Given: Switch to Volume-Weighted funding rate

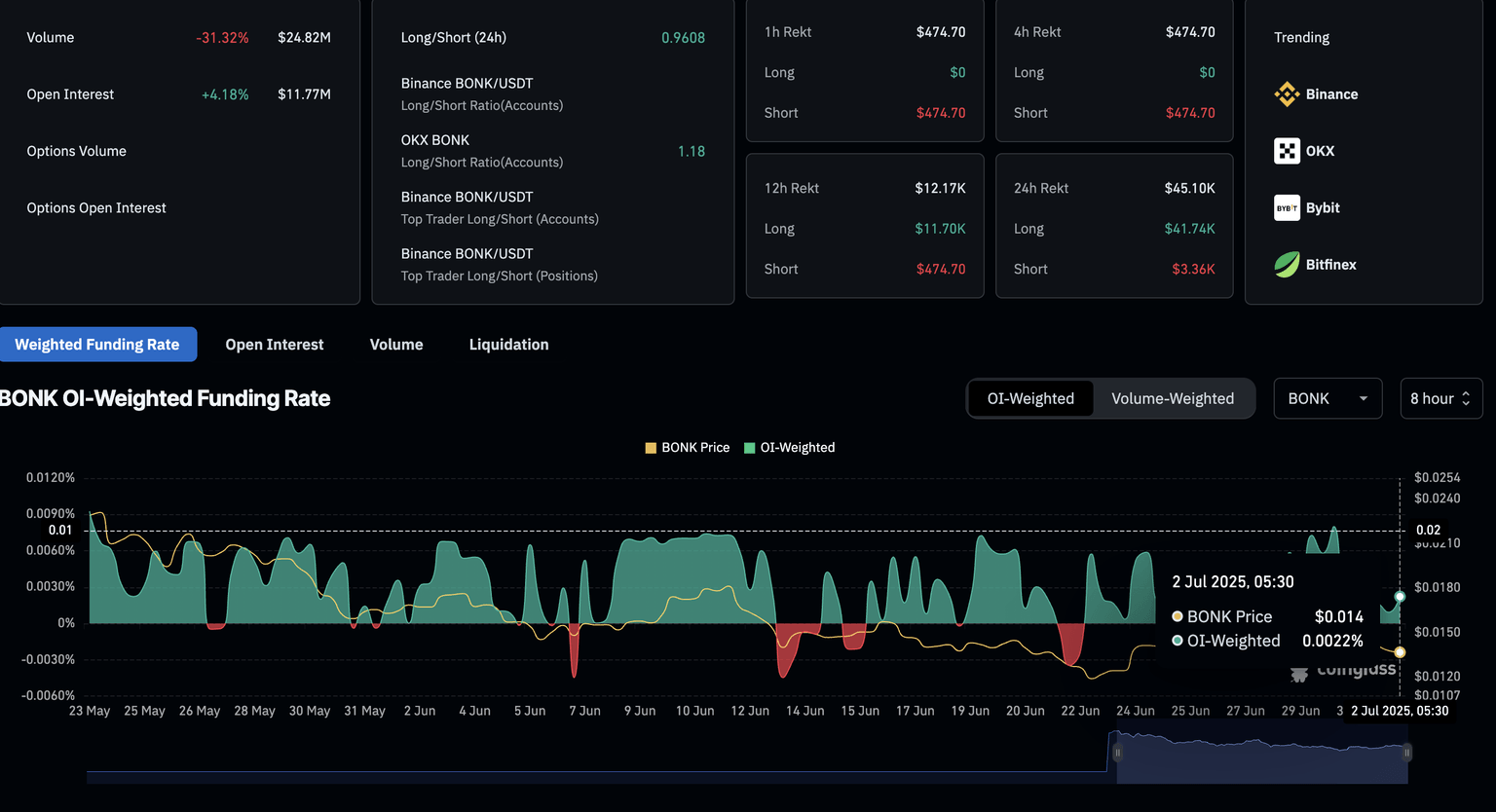Looking at the screenshot, I should [1173, 398].
